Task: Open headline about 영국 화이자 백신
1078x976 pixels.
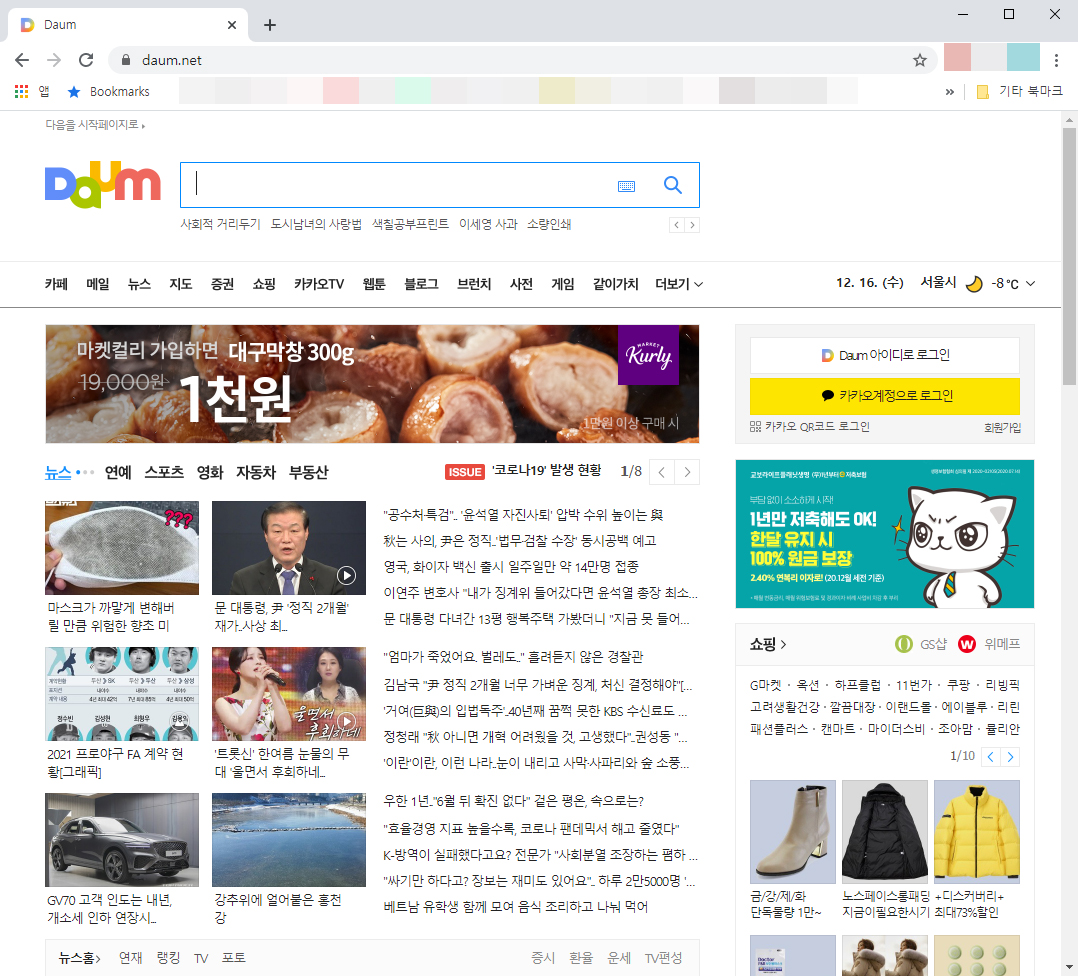Action: tap(511, 567)
